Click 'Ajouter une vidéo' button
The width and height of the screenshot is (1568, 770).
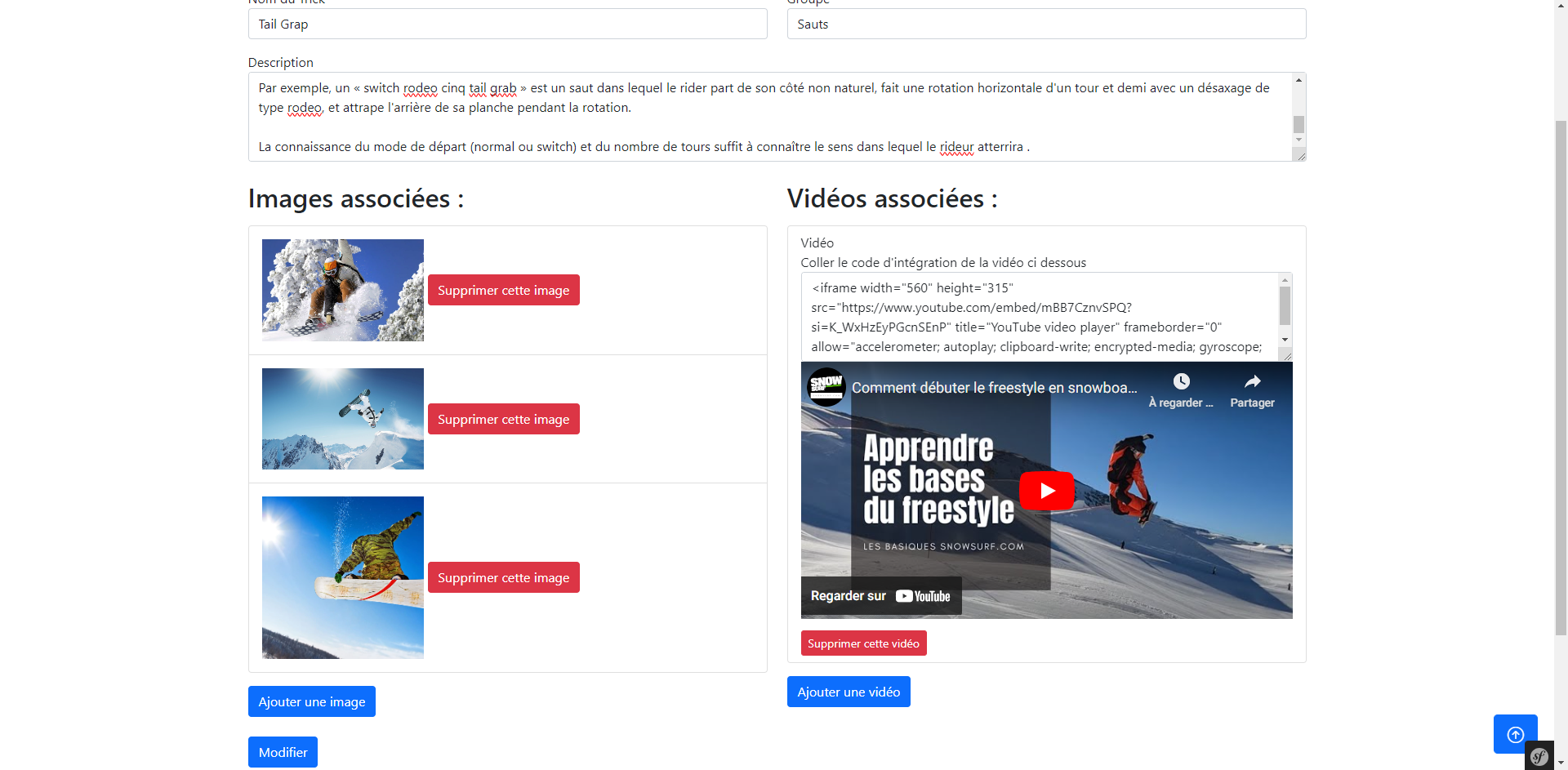coord(849,692)
